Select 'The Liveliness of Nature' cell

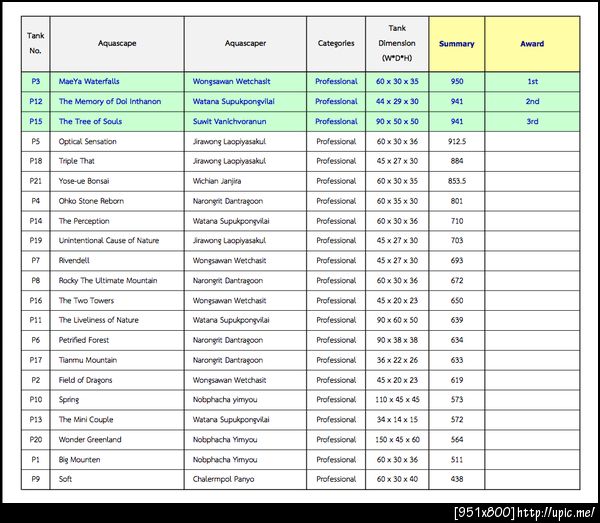(117, 320)
